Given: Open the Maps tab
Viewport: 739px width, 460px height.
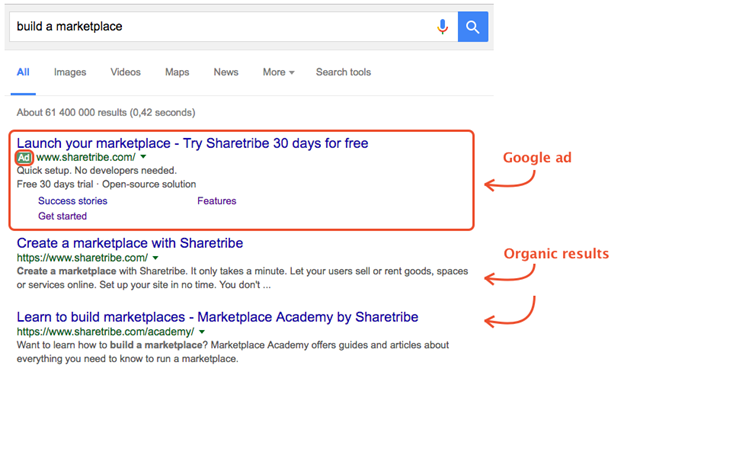Looking at the screenshot, I should click(x=177, y=72).
